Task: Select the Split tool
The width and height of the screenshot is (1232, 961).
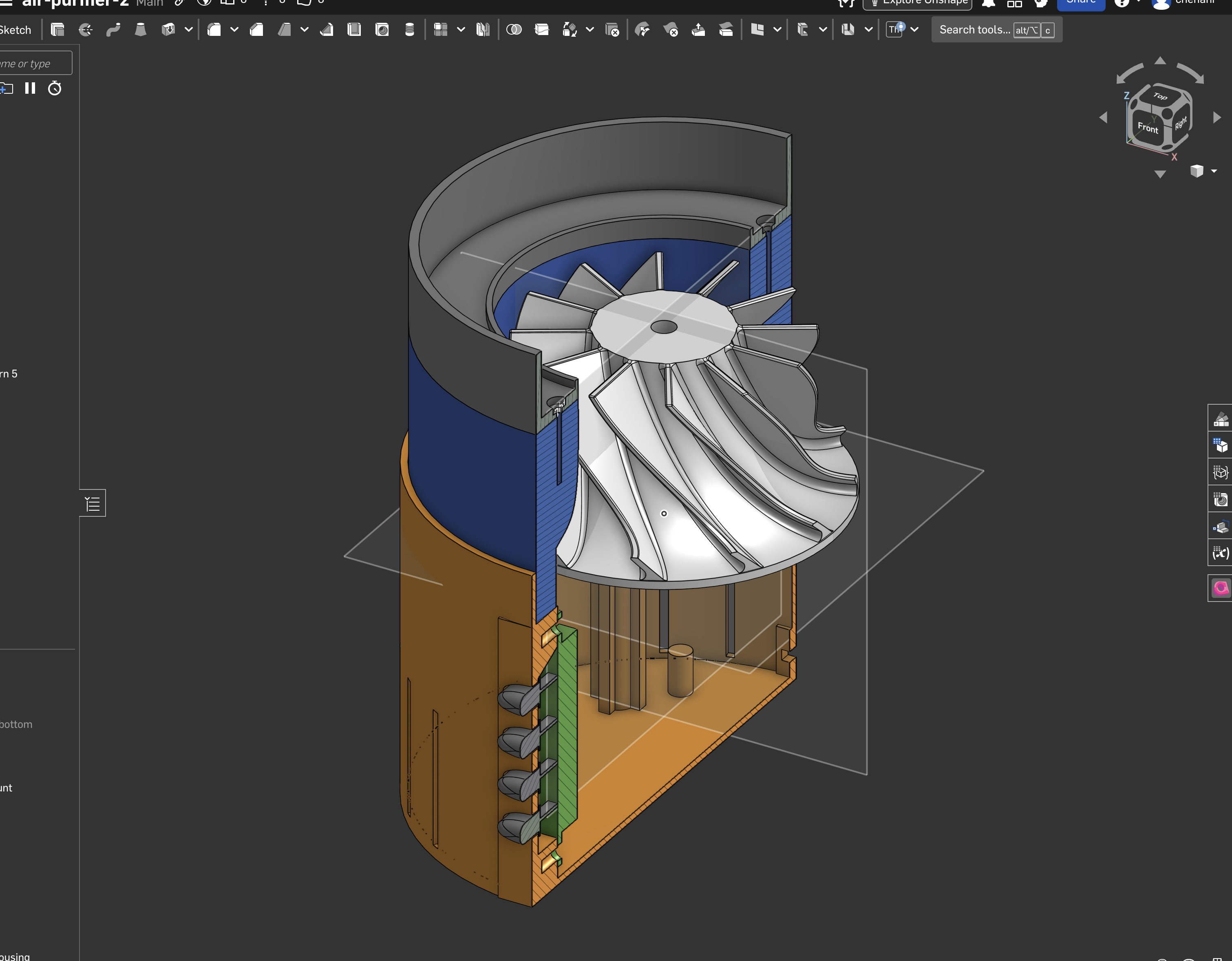Action: pyautogui.click(x=541, y=30)
